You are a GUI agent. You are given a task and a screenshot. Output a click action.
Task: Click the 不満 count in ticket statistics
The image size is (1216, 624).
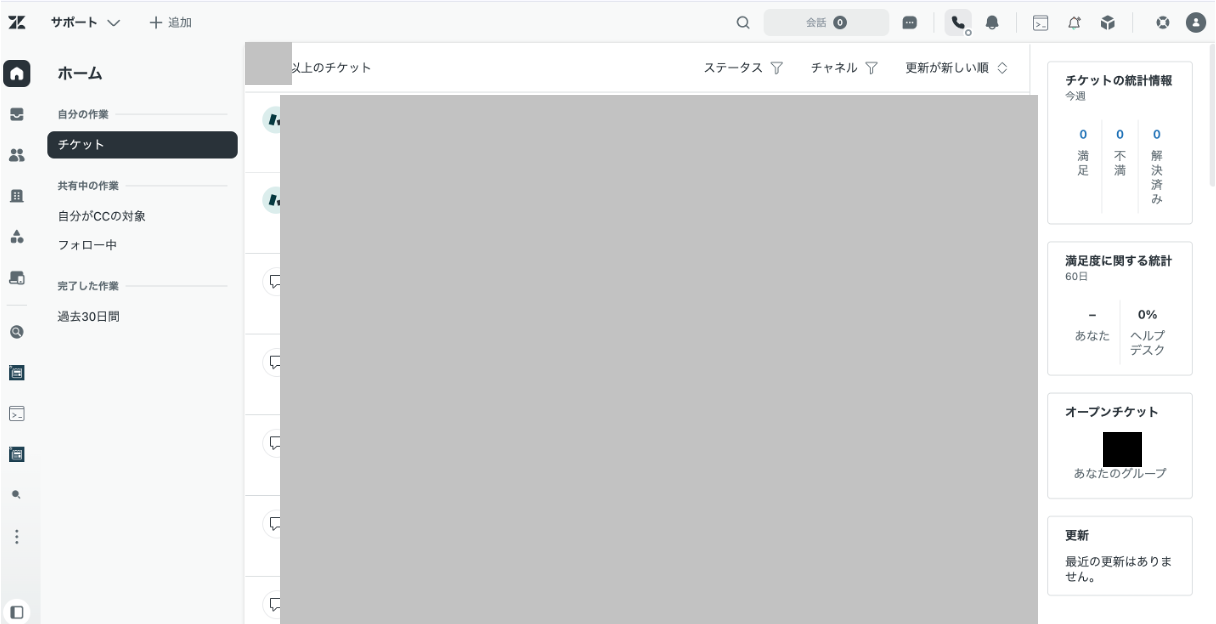coord(1120,134)
